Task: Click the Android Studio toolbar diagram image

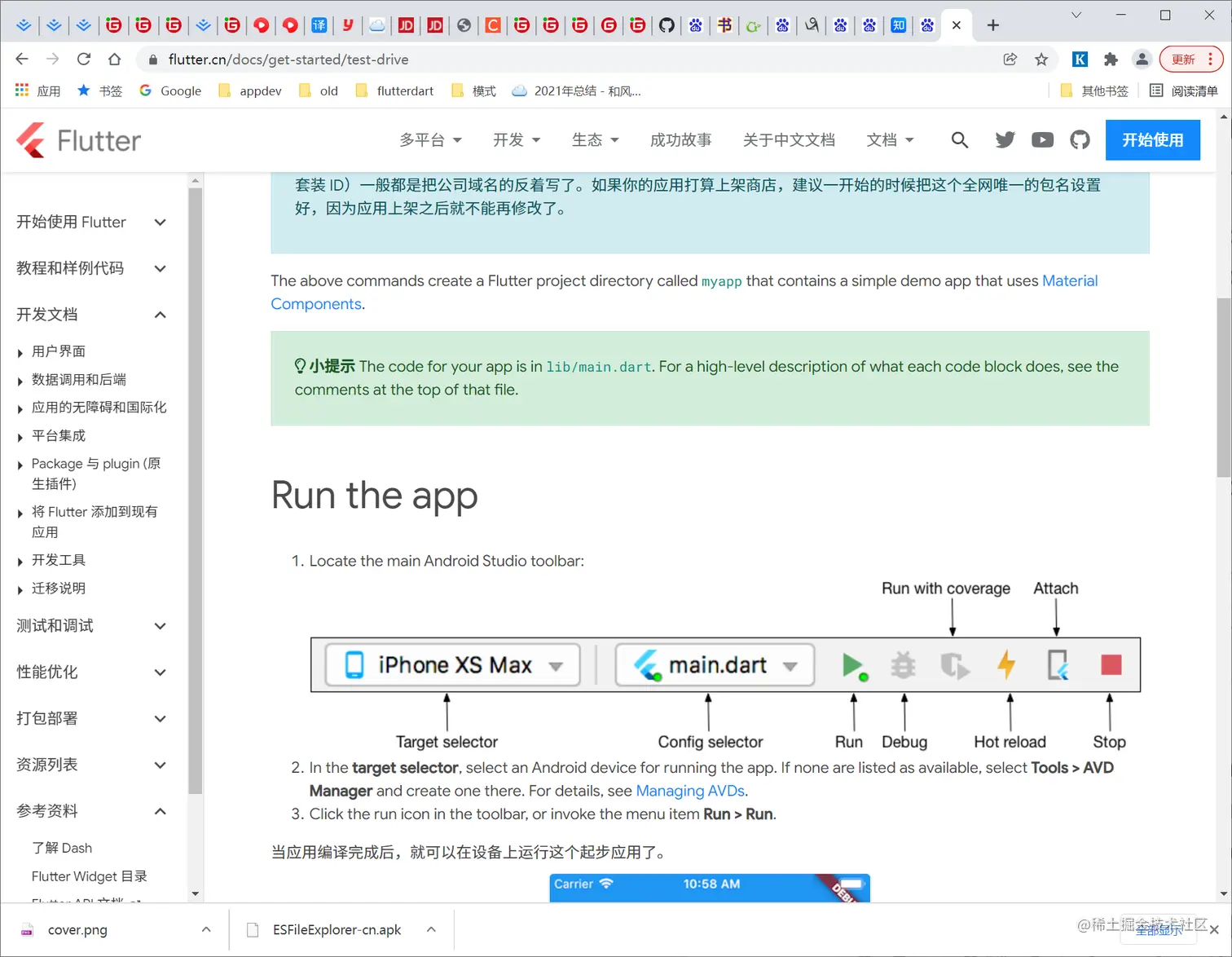Action: [725, 664]
